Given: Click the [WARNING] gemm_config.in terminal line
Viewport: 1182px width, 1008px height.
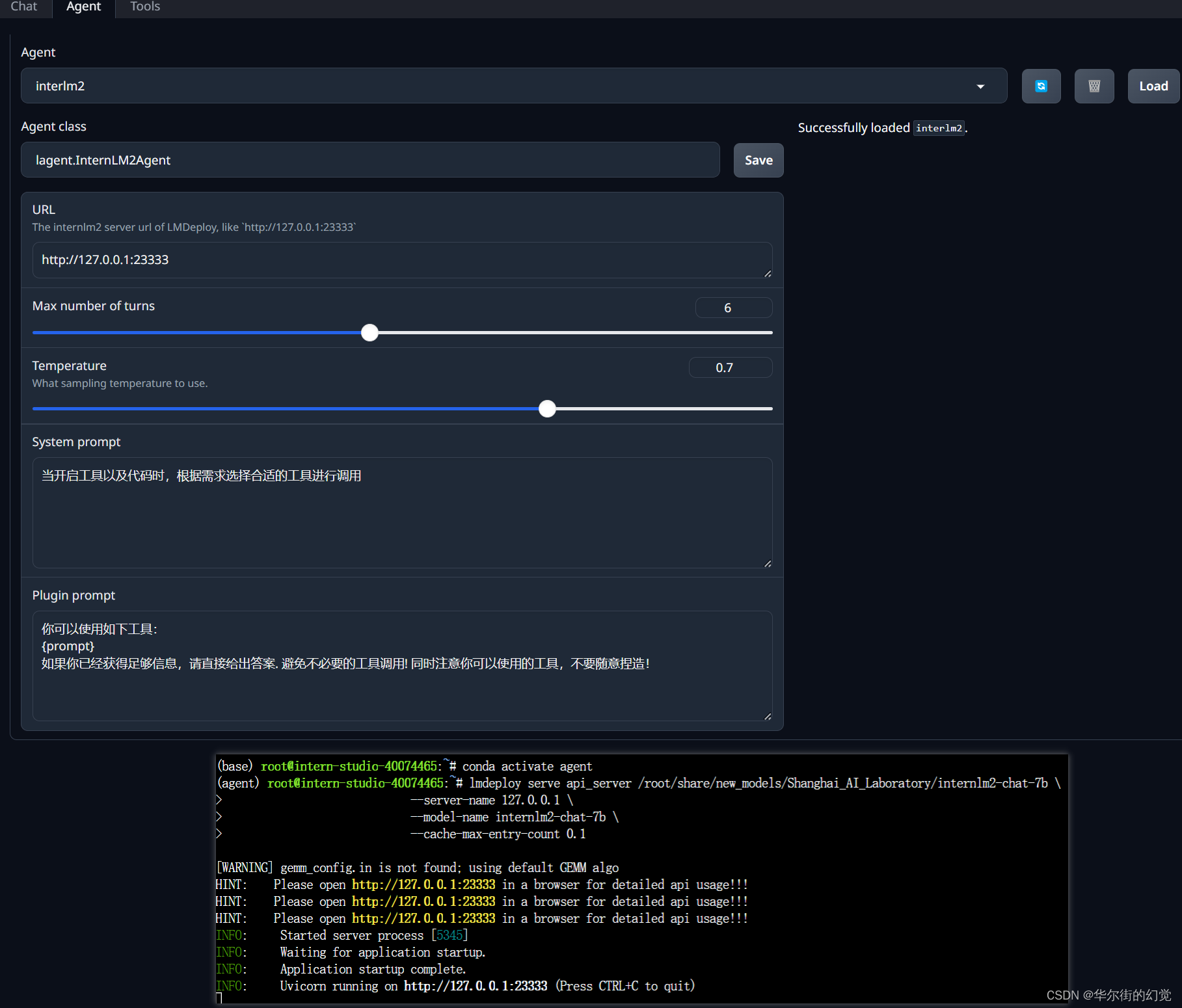Looking at the screenshot, I should (417, 868).
